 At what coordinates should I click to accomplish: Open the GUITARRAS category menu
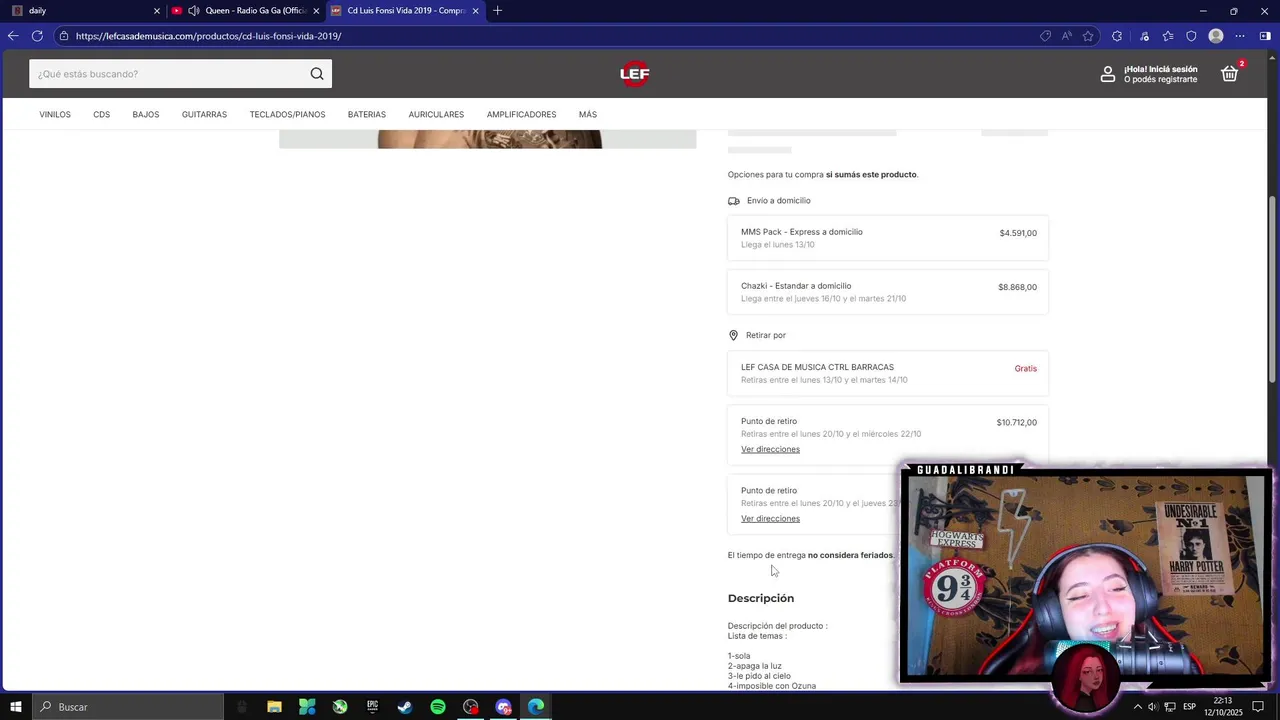pos(204,115)
